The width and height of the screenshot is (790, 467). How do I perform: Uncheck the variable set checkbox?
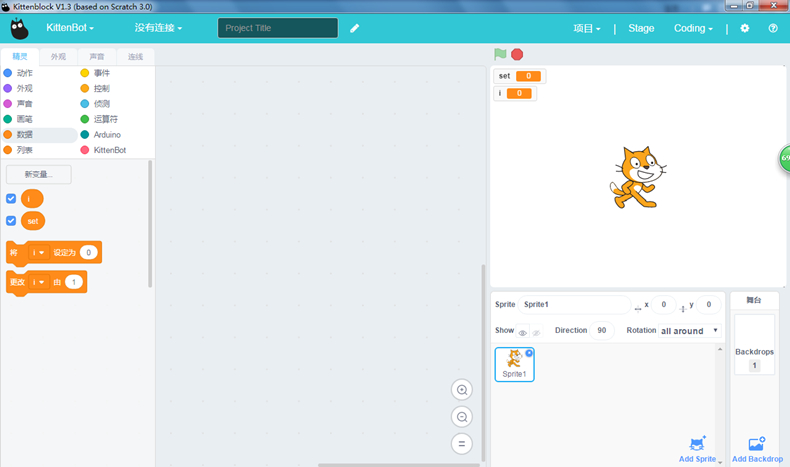(11, 221)
